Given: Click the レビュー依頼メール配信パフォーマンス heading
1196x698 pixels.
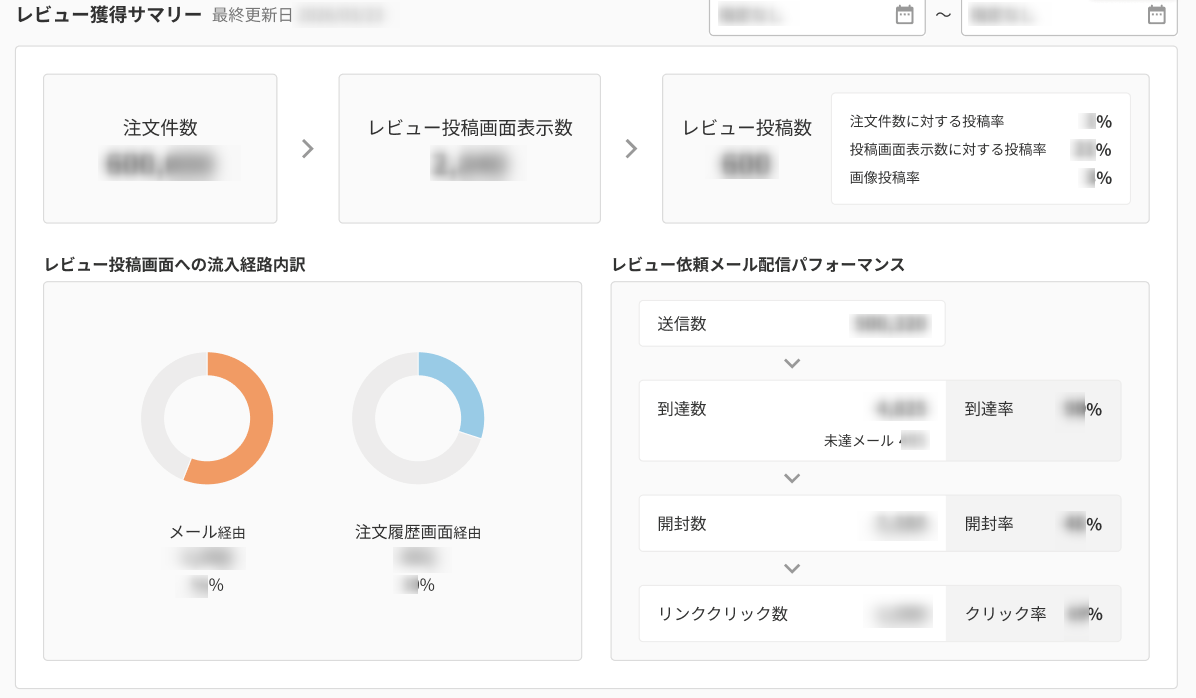Looking at the screenshot, I should pos(758,265).
